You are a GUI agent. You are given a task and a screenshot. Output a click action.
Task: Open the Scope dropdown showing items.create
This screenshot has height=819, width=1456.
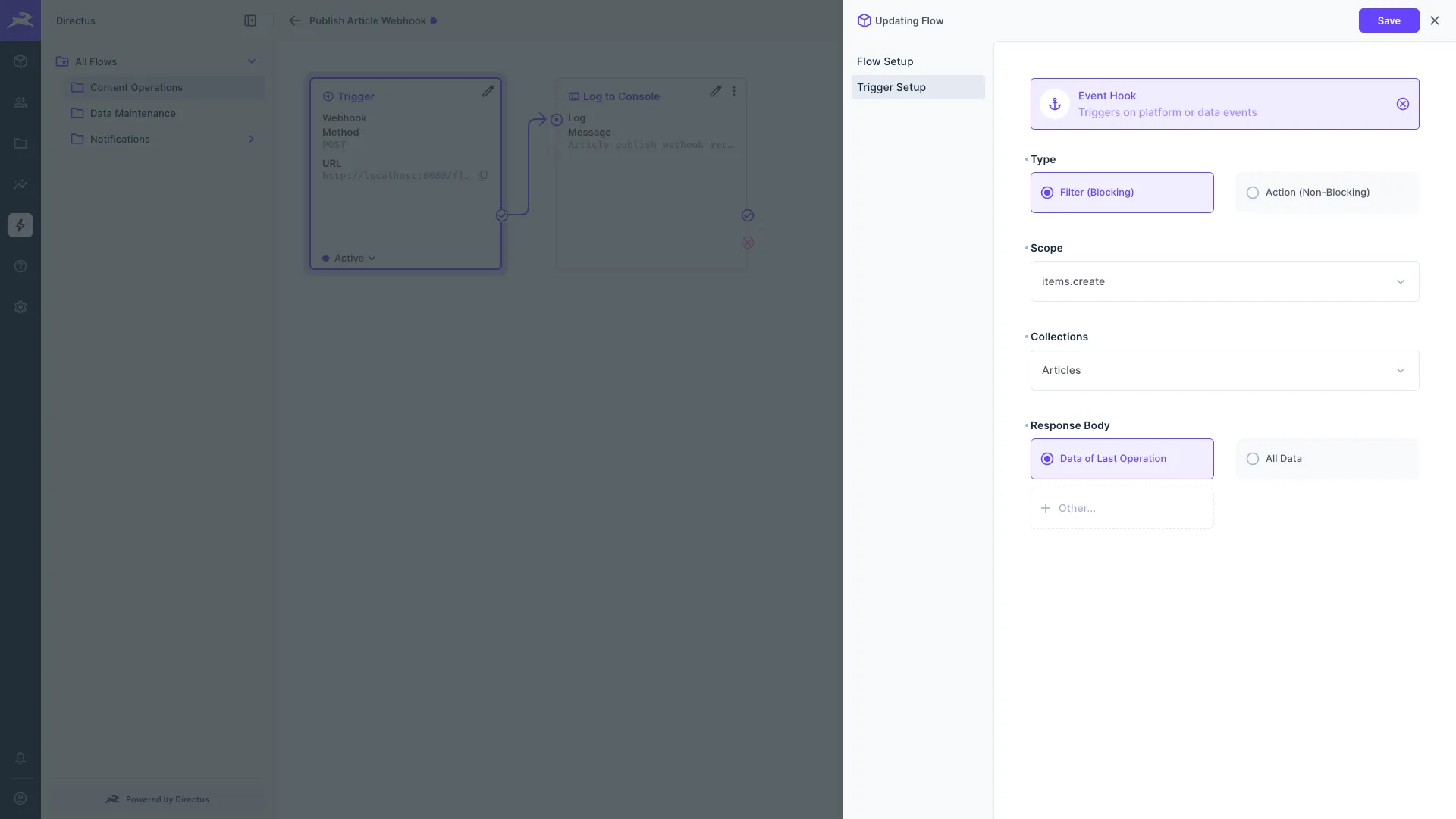pyautogui.click(x=1225, y=281)
